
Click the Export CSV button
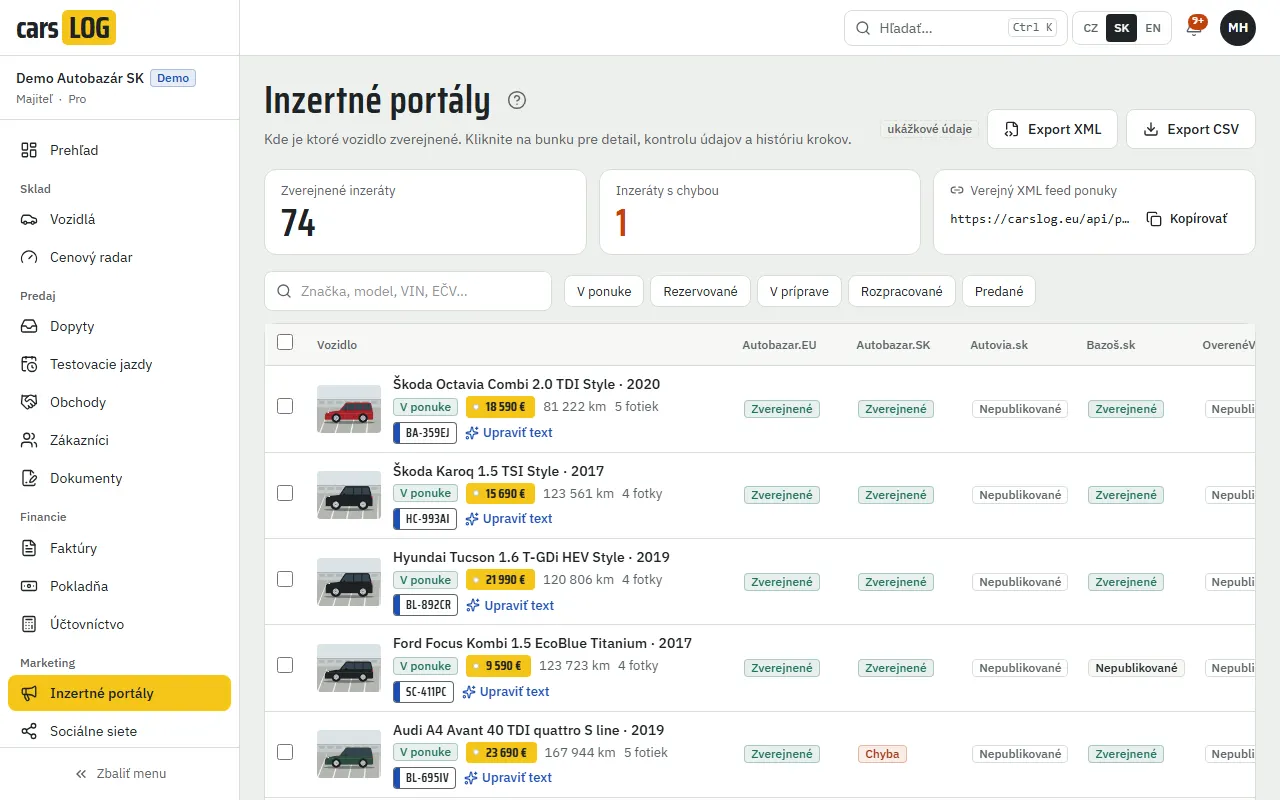point(1191,129)
